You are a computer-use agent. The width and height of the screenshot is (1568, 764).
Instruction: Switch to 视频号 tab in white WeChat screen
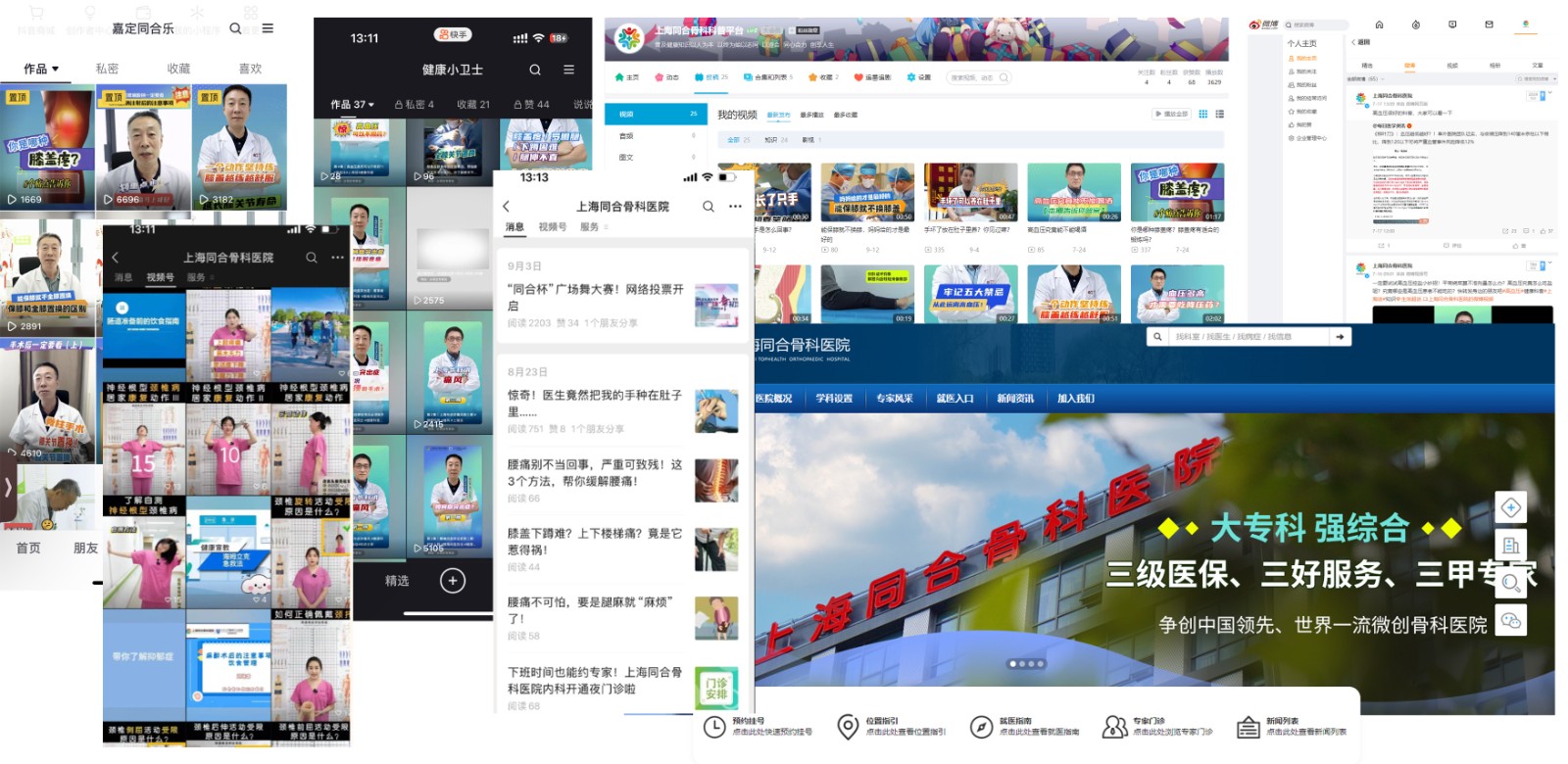552,226
